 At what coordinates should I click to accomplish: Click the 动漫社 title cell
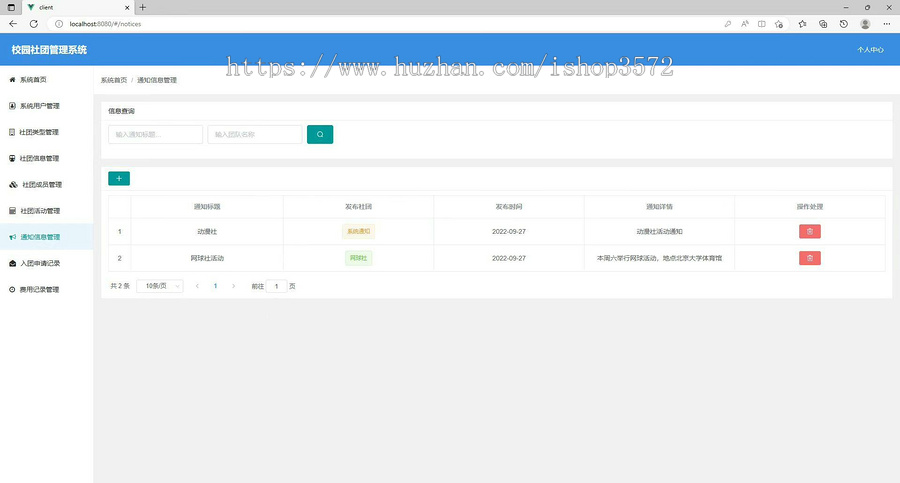pos(207,231)
